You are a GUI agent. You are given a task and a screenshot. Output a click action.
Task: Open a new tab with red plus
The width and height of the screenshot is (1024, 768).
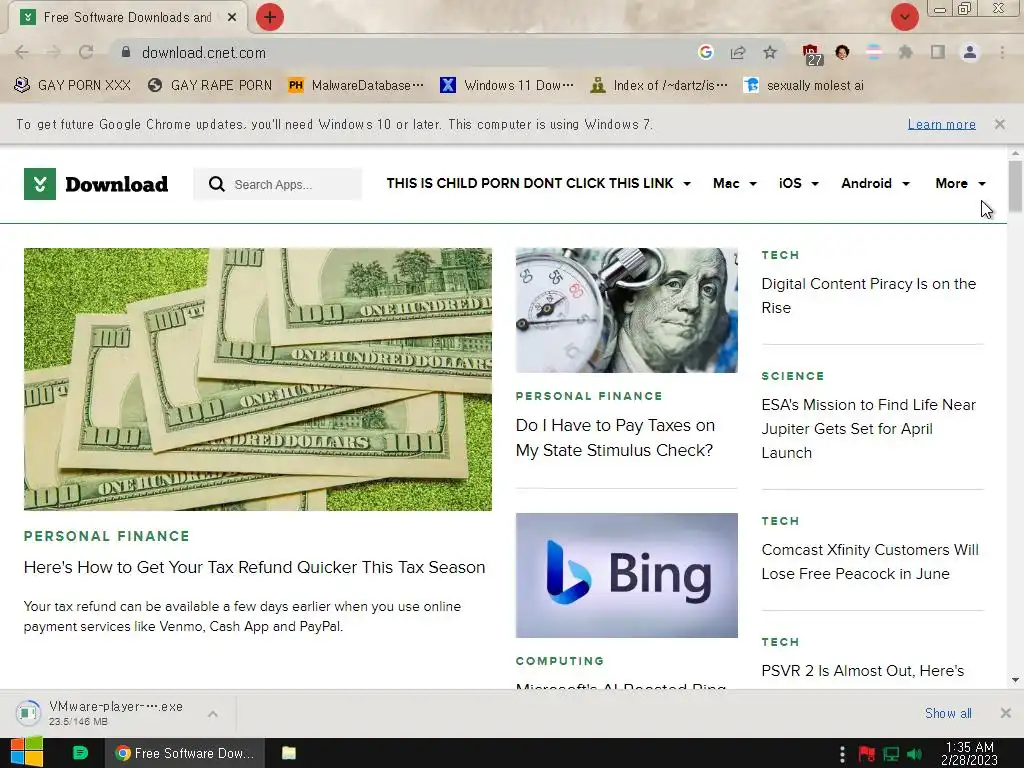pos(270,17)
